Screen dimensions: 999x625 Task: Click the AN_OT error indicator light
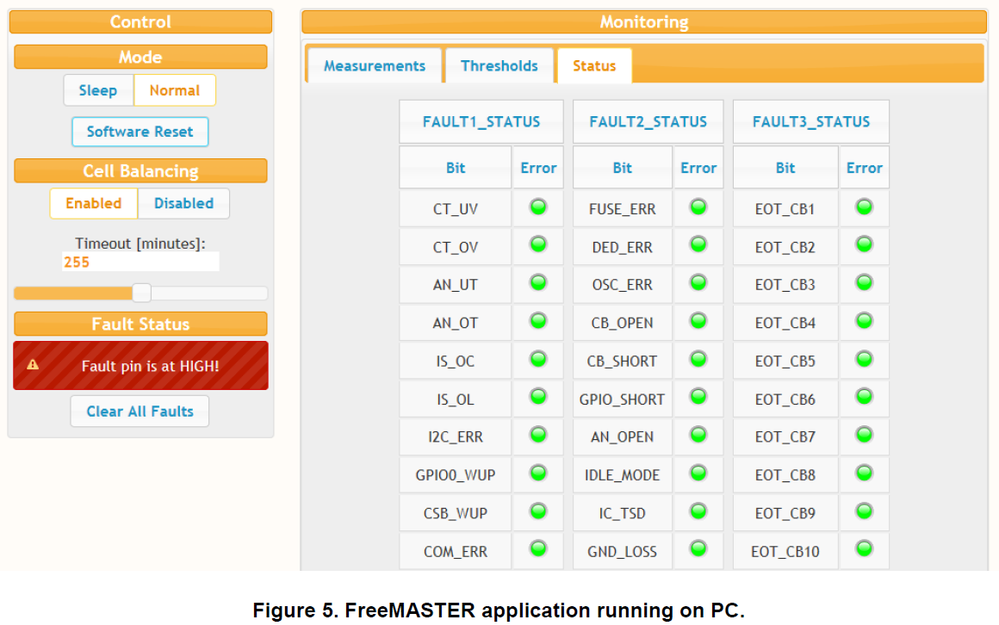[538, 321]
